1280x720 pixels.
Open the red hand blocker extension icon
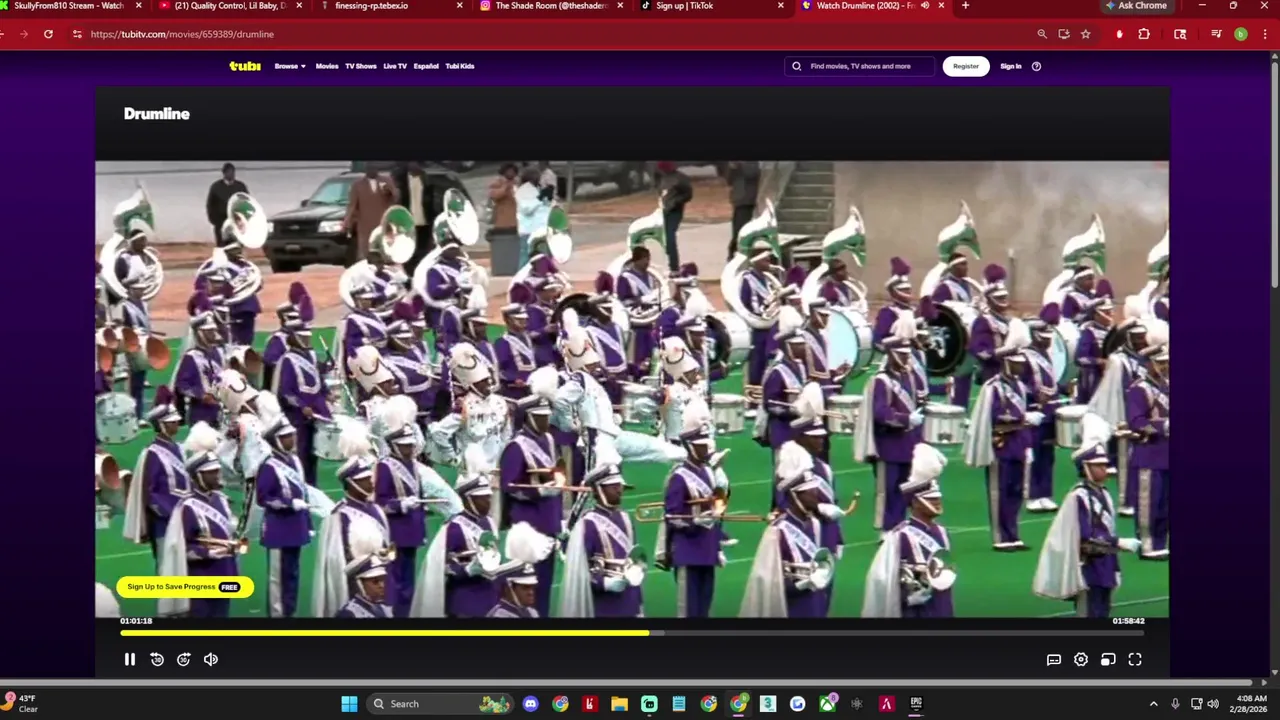(1119, 34)
